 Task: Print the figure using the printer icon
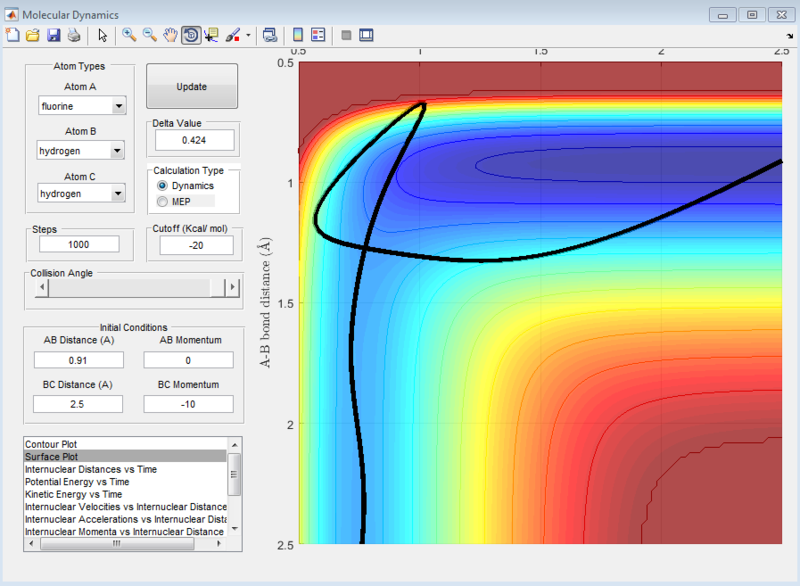pyautogui.click(x=73, y=35)
